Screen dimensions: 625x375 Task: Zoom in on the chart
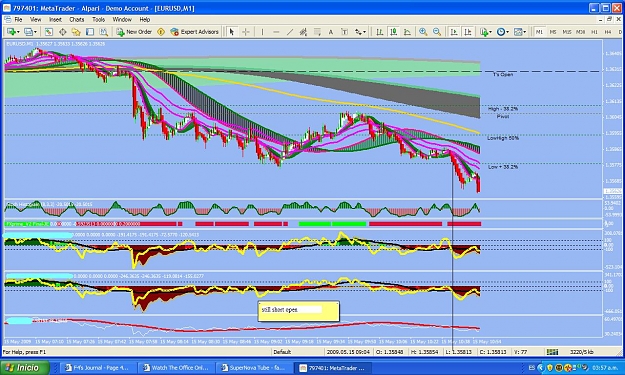[423, 32]
